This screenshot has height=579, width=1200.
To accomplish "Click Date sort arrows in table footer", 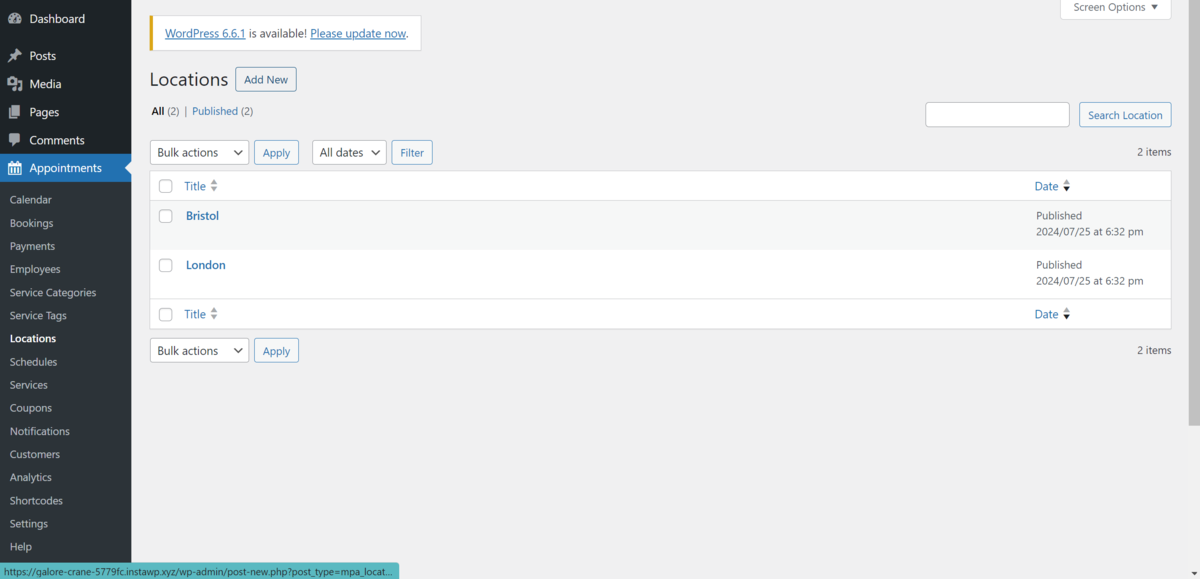I will pos(1066,314).
